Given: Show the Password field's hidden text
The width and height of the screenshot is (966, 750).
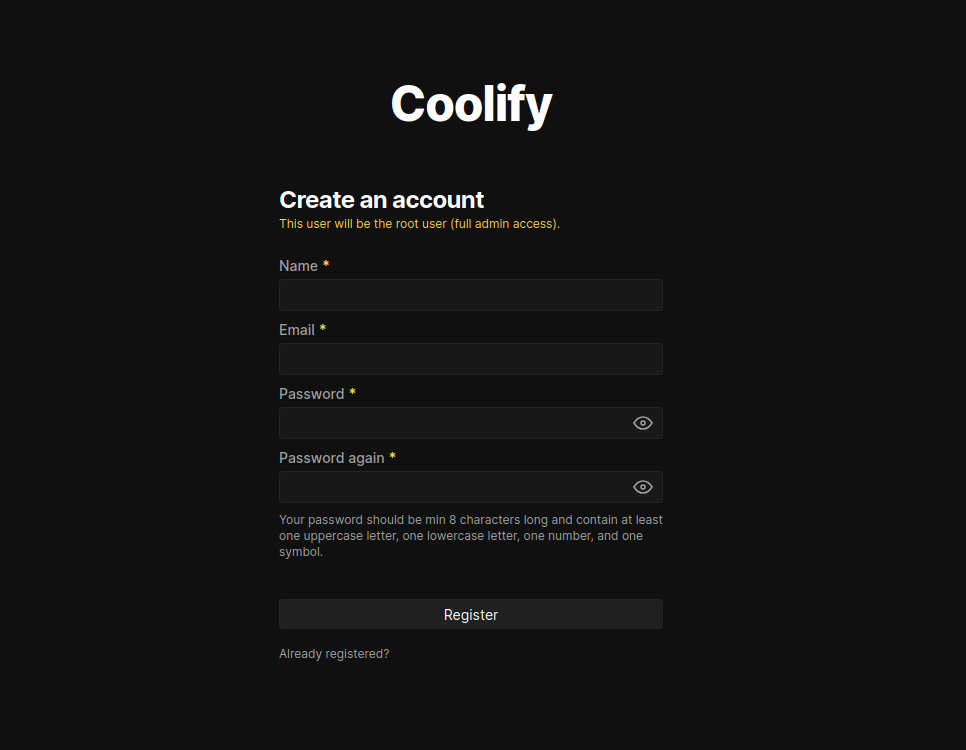Looking at the screenshot, I should [643, 423].
